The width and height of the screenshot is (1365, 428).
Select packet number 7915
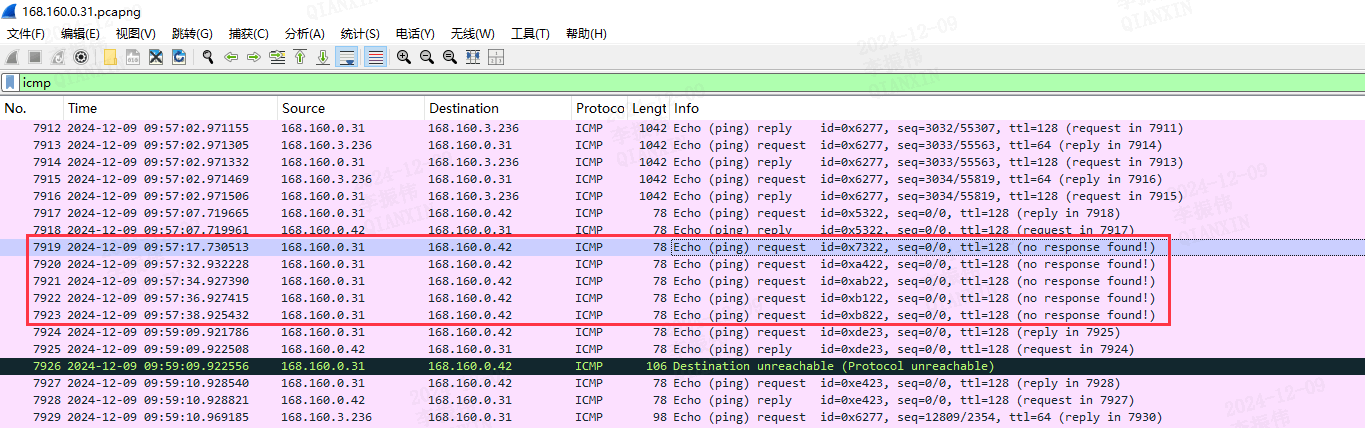click(x=682, y=179)
